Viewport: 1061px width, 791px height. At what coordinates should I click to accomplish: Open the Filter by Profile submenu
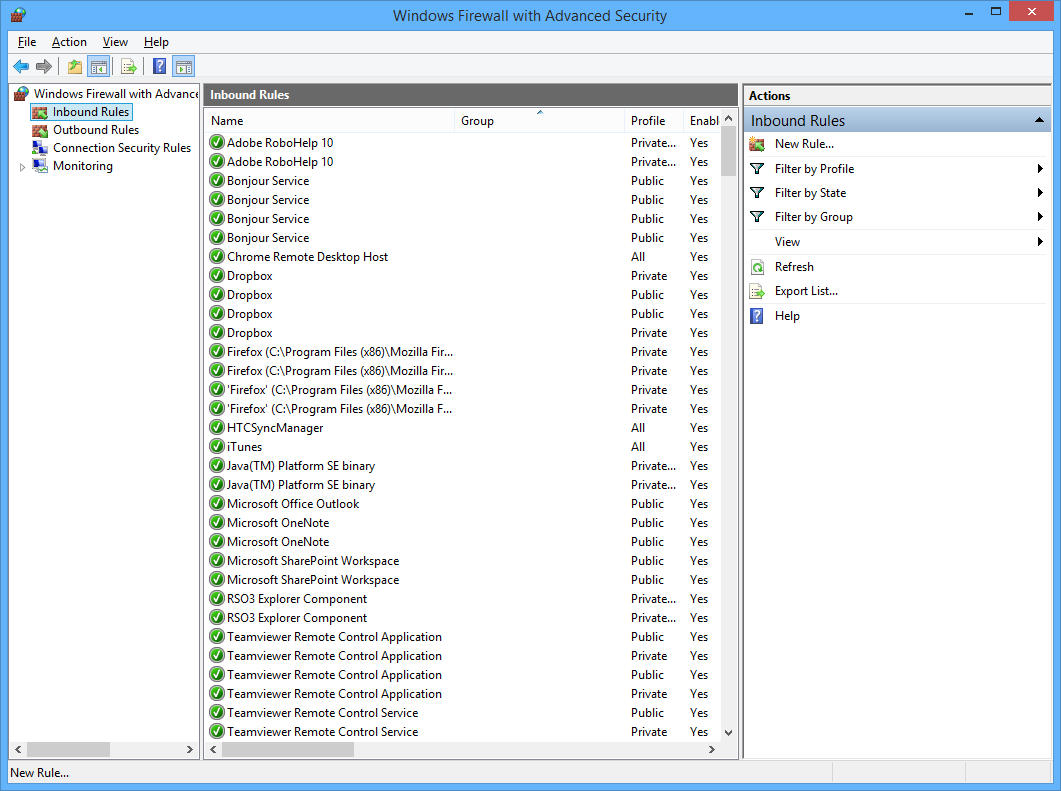pos(814,169)
